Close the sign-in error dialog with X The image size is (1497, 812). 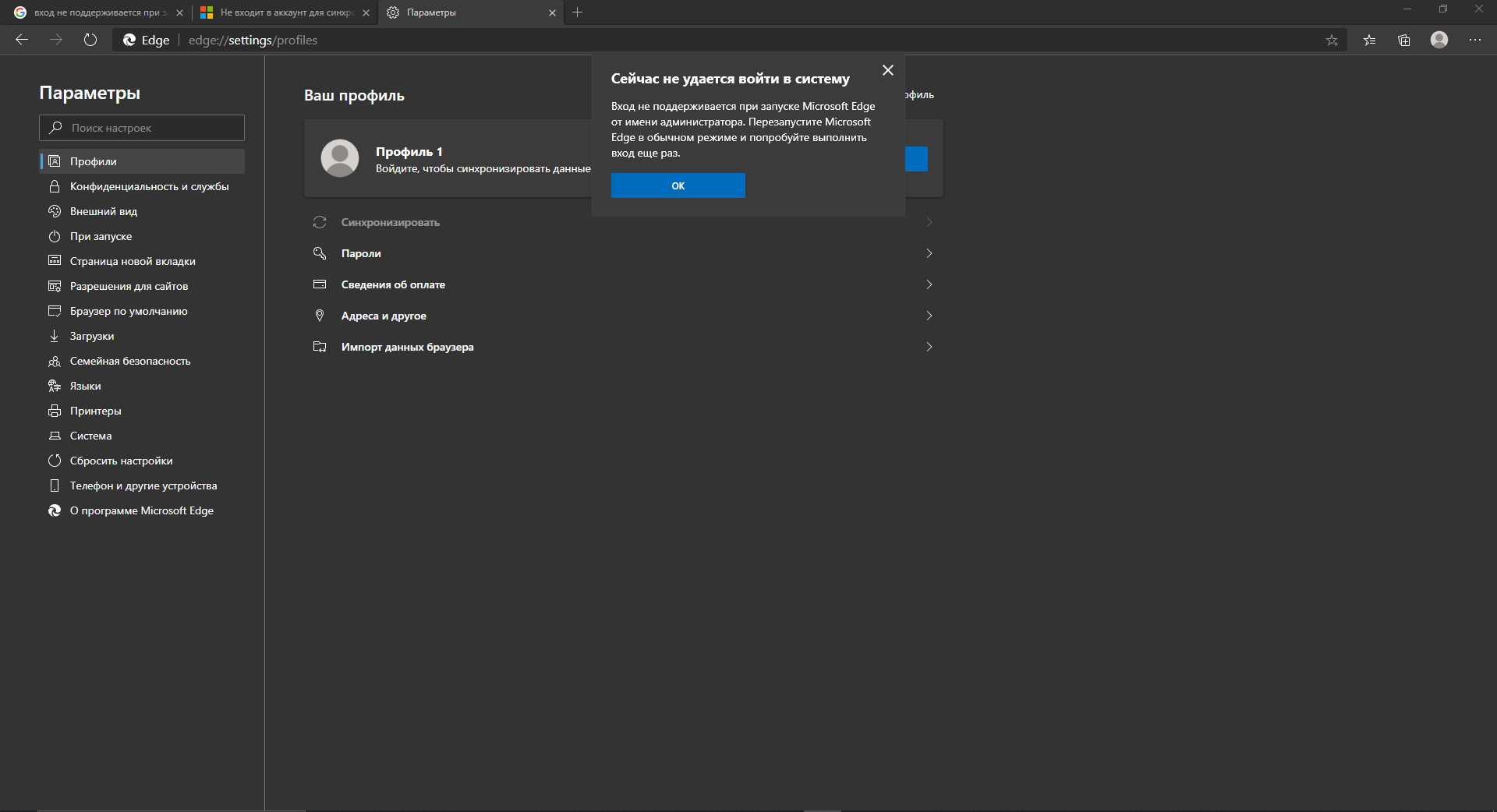pyautogui.click(x=888, y=70)
